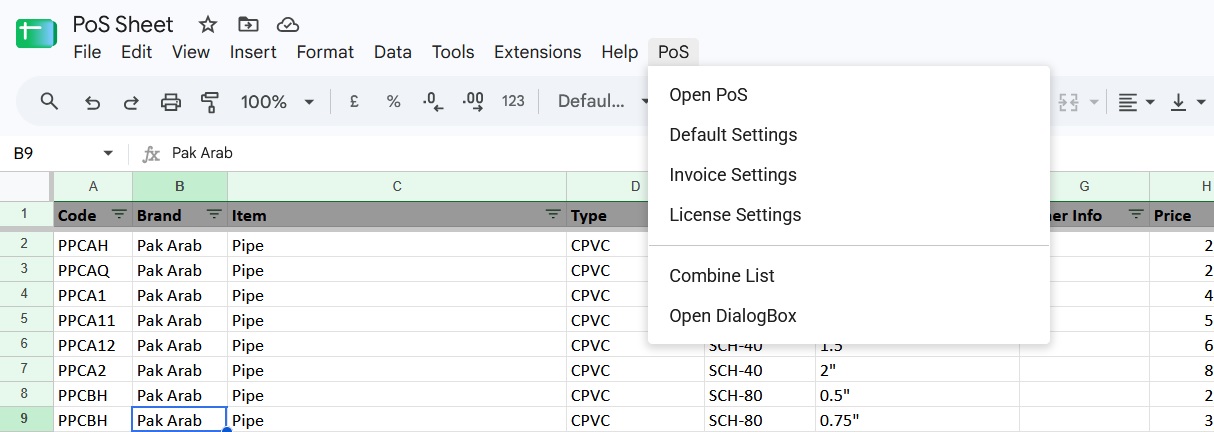Choose Open PoS menu entry
Viewport: 1214px width, 432px height.
click(x=849, y=95)
